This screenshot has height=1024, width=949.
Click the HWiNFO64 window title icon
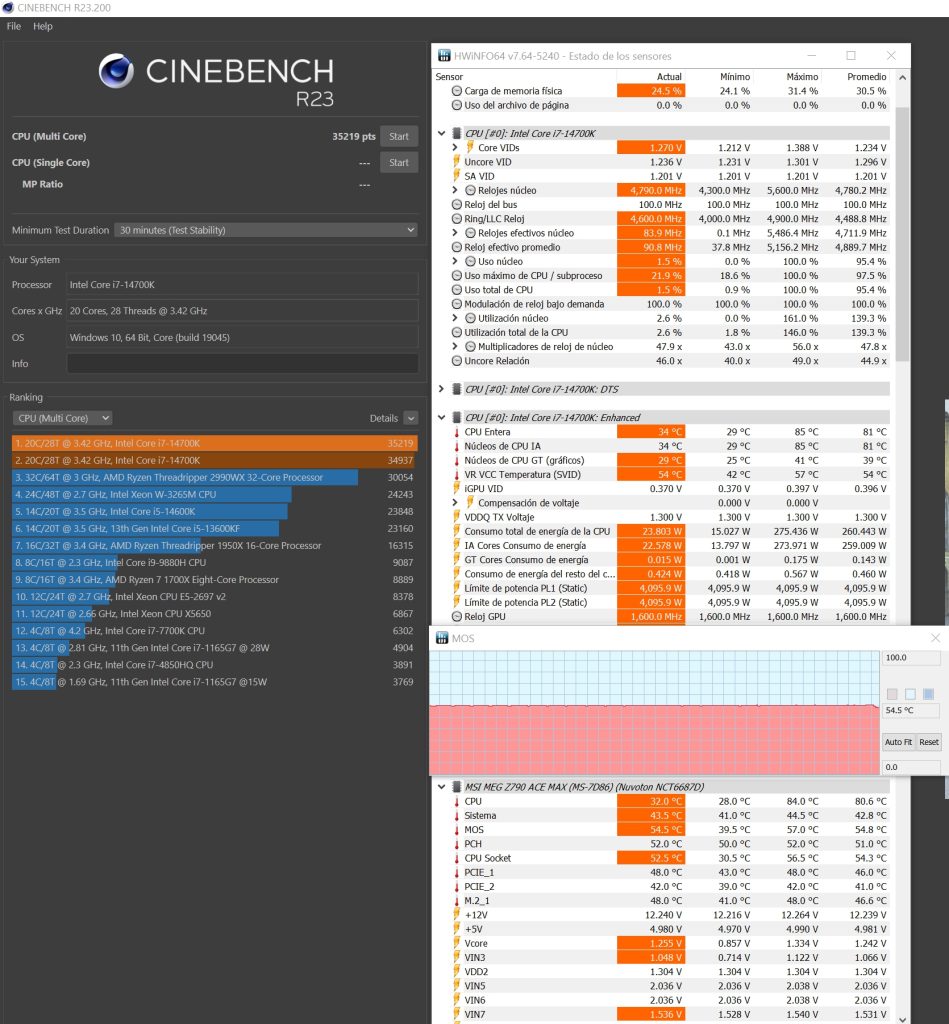pyautogui.click(x=444, y=56)
